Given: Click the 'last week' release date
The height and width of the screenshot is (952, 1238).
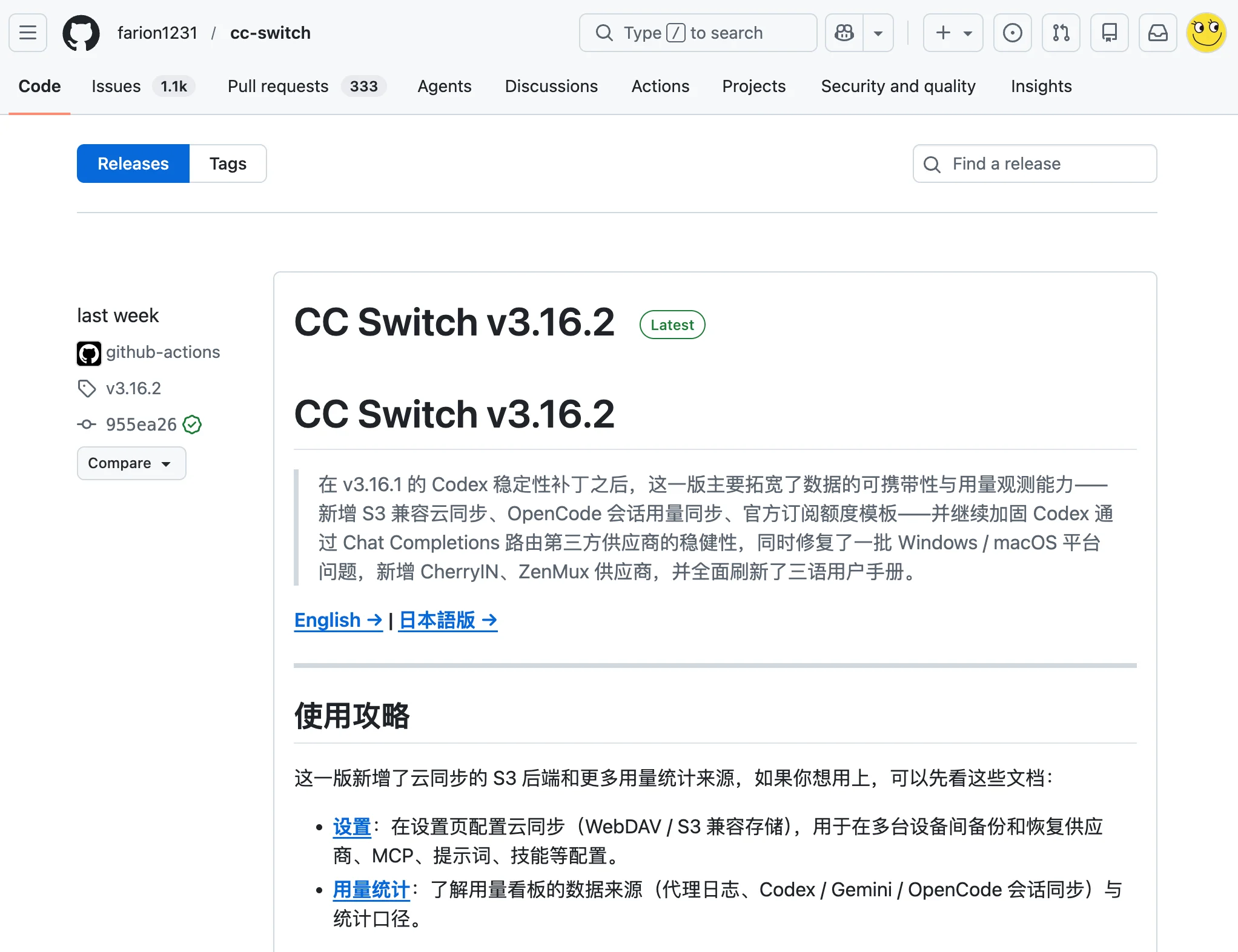Looking at the screenshot, I should coord(118,316).
